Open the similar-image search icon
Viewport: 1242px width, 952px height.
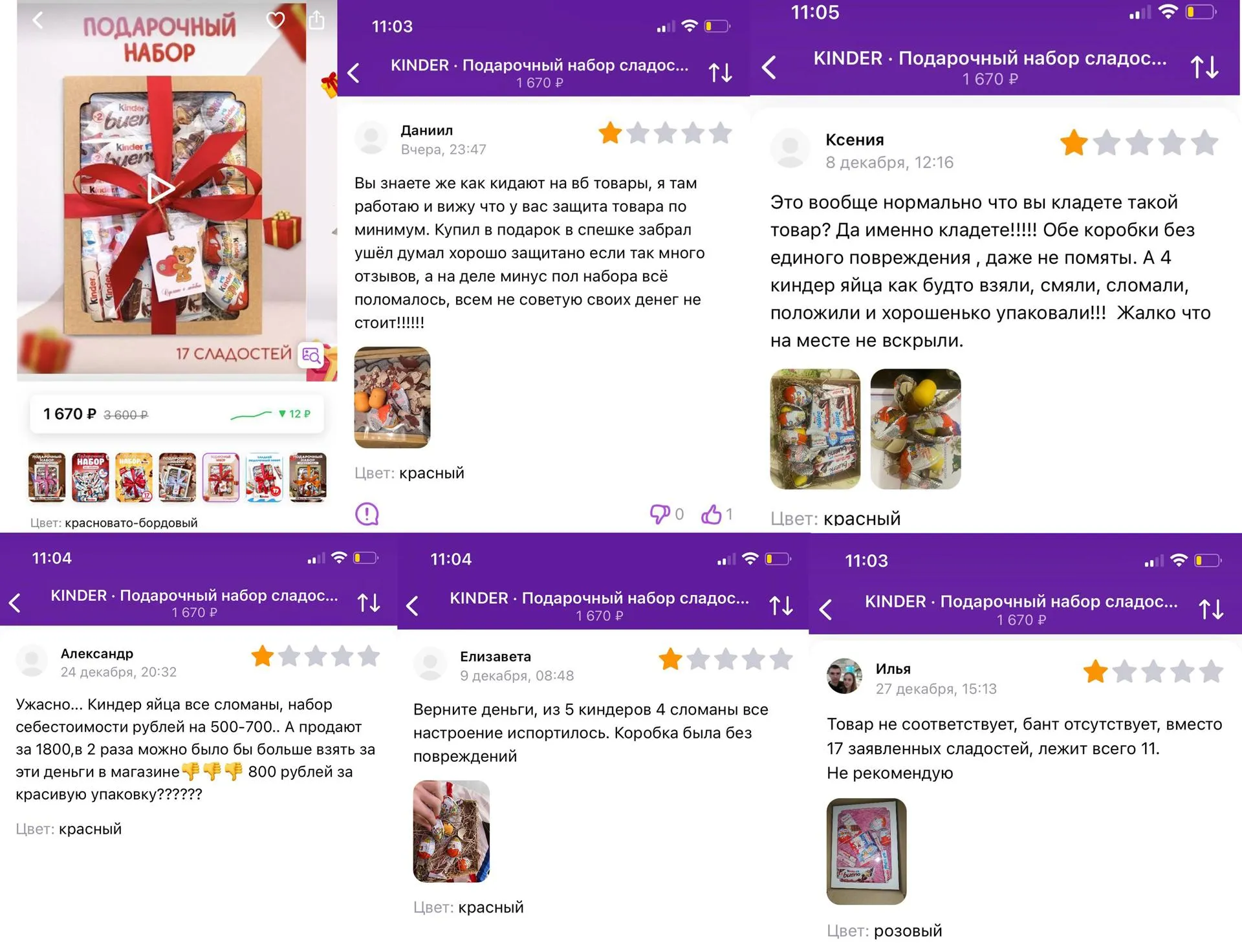(x=311, y=355)
